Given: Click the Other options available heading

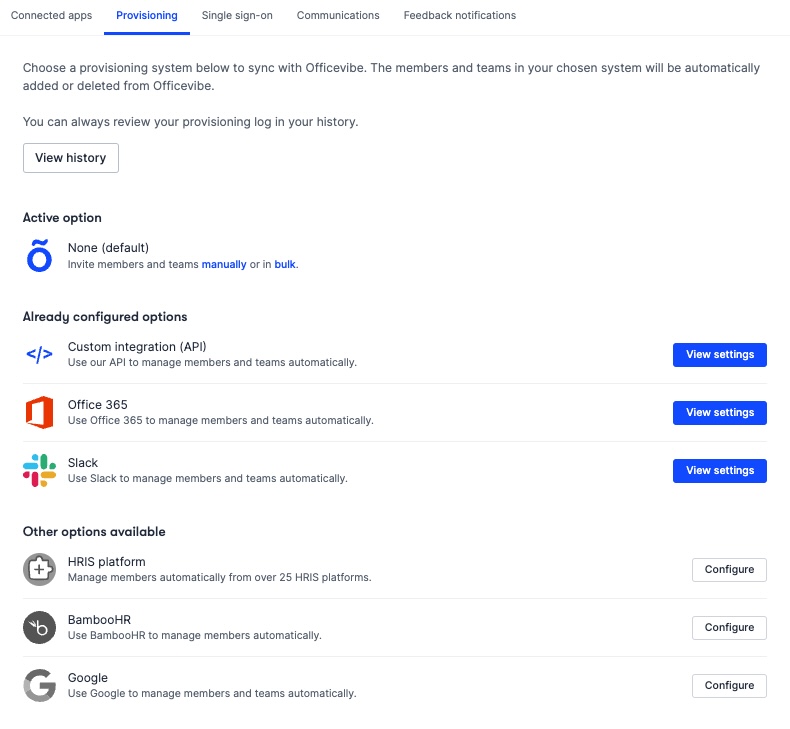Looking at the screenshot, I should tap(94, 532).
